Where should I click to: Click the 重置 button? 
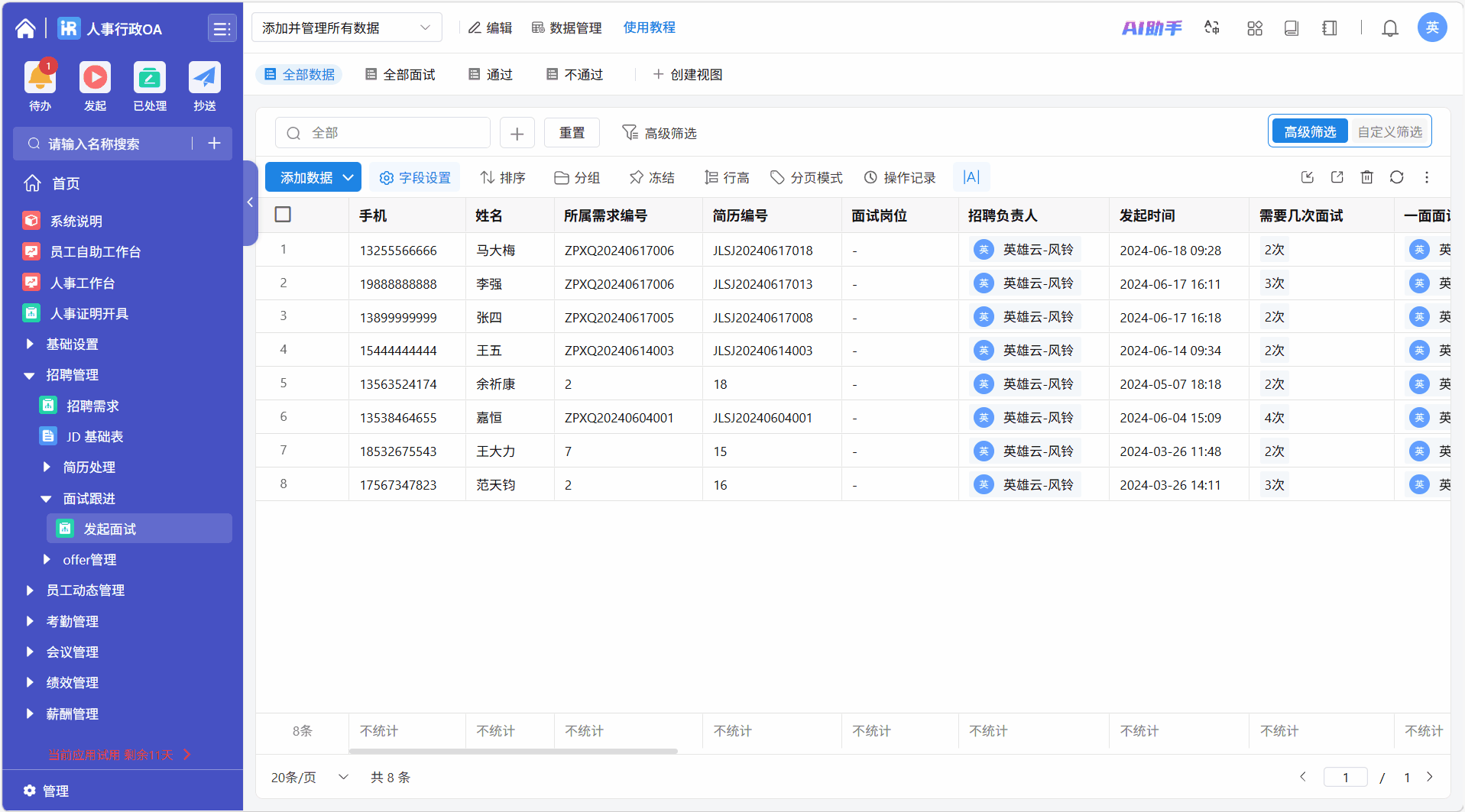(x=572, y=133)
